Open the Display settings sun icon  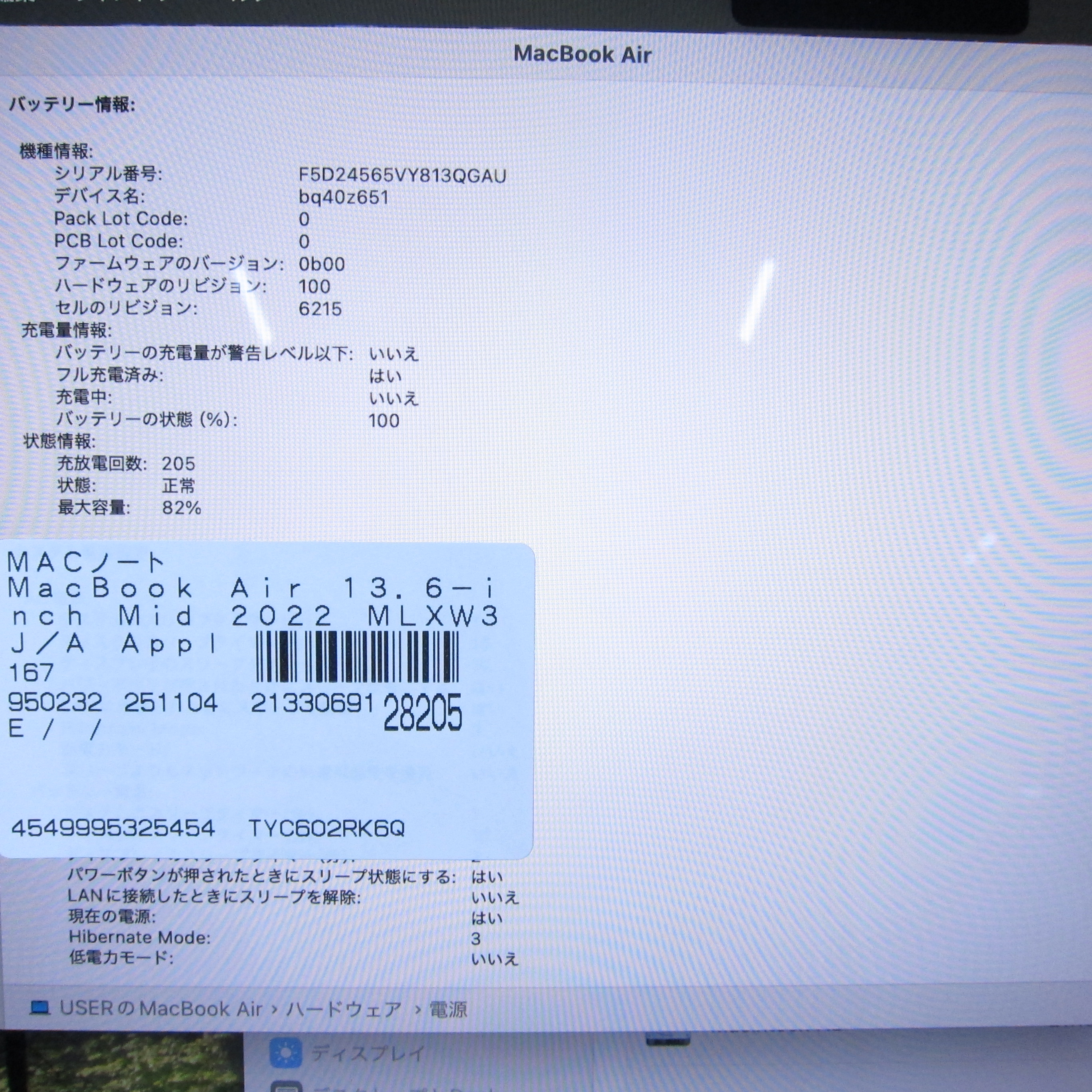point(285,1052)
